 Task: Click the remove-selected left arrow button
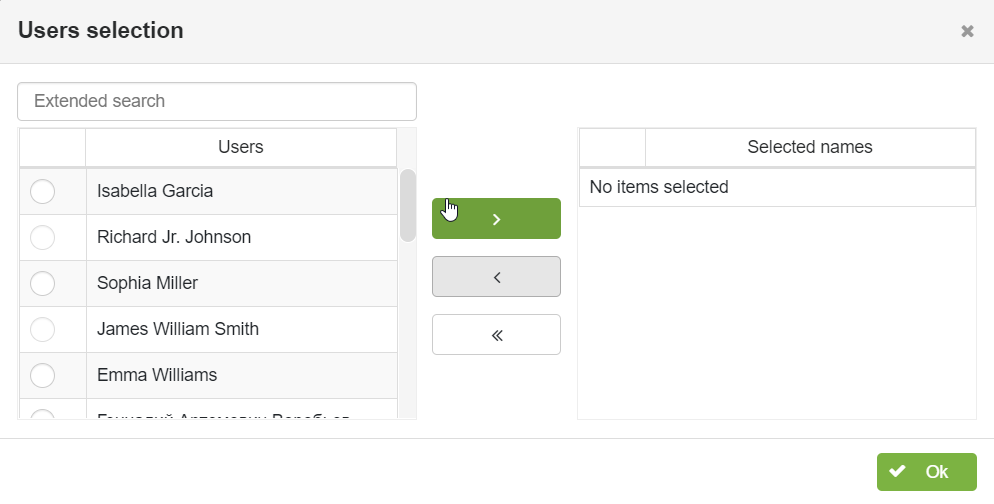[496, 276]
